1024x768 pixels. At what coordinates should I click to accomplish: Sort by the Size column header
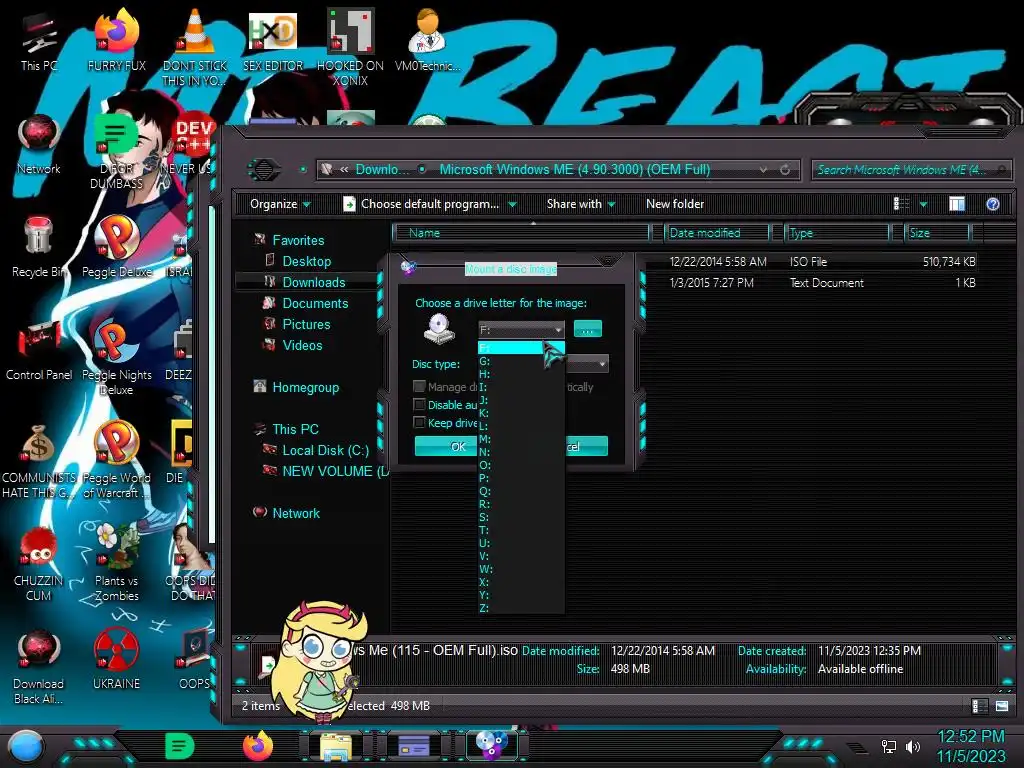pos(937,233)
